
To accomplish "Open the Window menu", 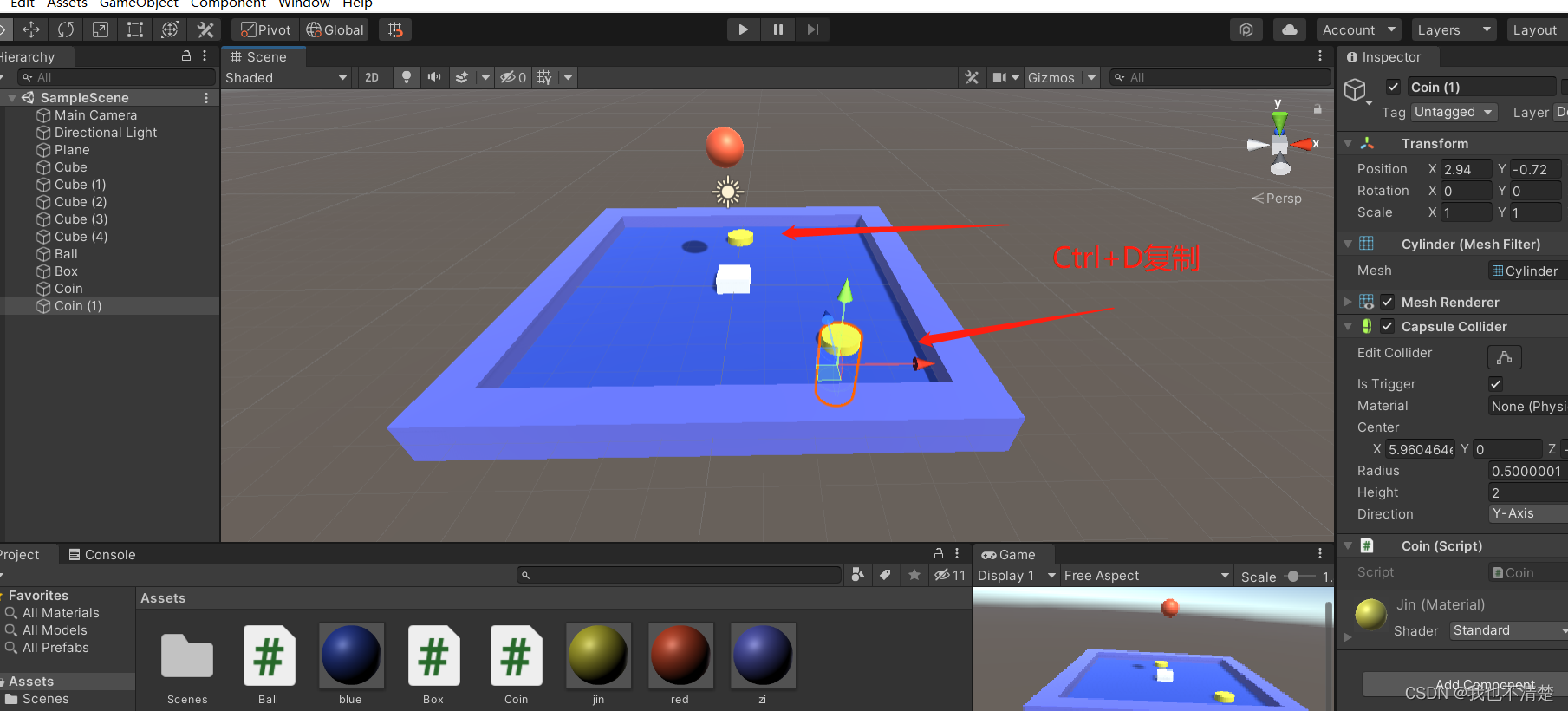I will pyautogui.click(x=303, y=4).
